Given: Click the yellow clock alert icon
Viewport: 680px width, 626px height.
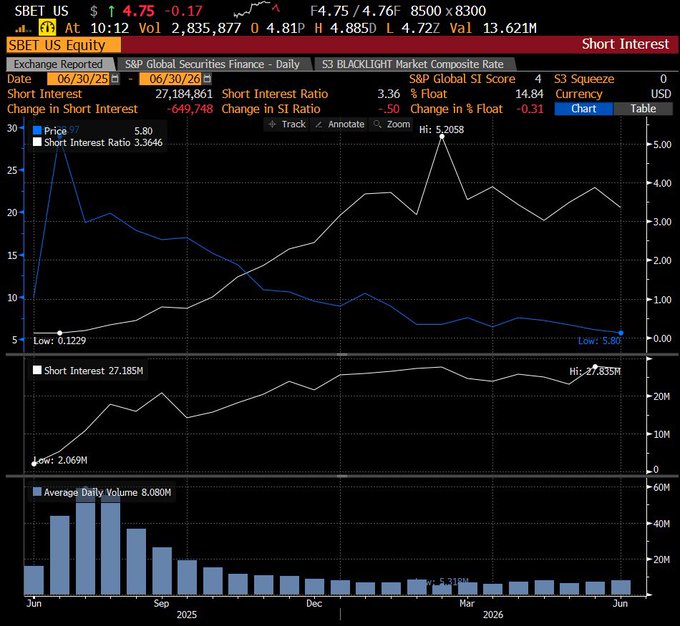Looking at the screenshot, I should point(47,28).
